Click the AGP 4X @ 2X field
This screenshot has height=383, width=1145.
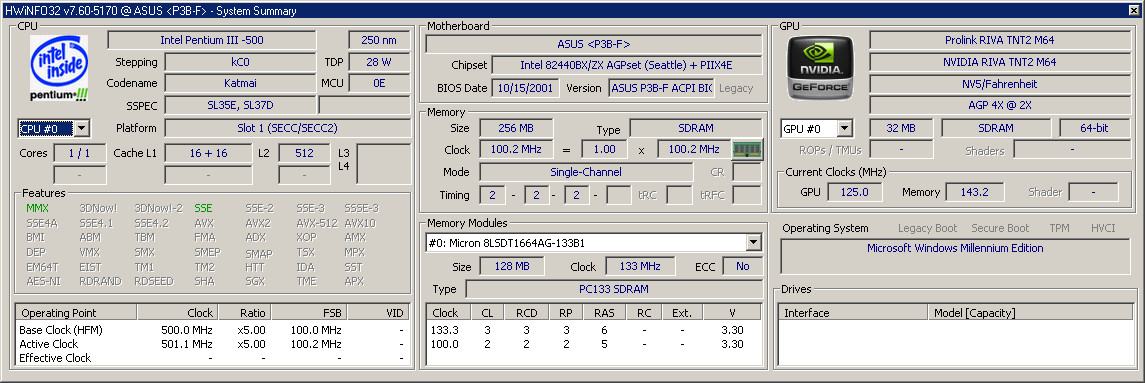1000,105
